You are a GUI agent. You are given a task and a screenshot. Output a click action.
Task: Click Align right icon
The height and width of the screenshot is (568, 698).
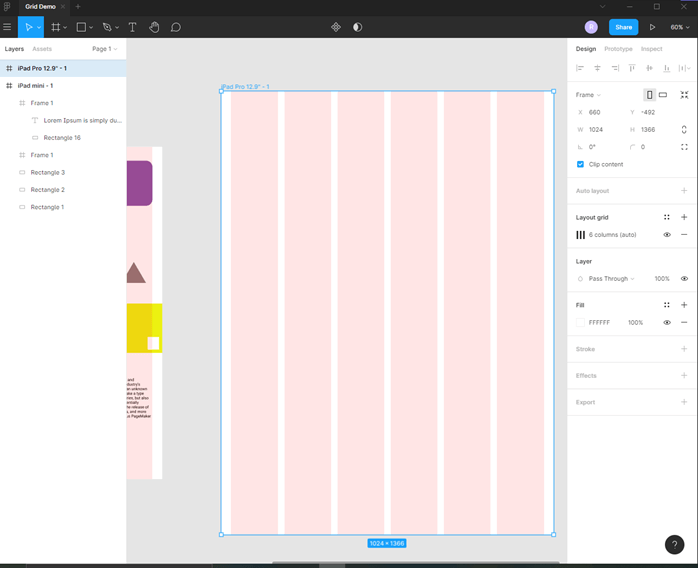point(615,68)
